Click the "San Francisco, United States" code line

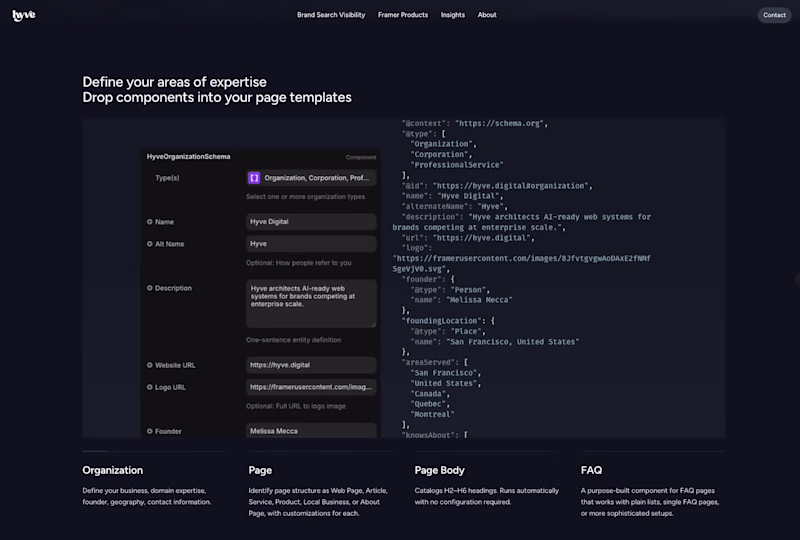point(494,341)
